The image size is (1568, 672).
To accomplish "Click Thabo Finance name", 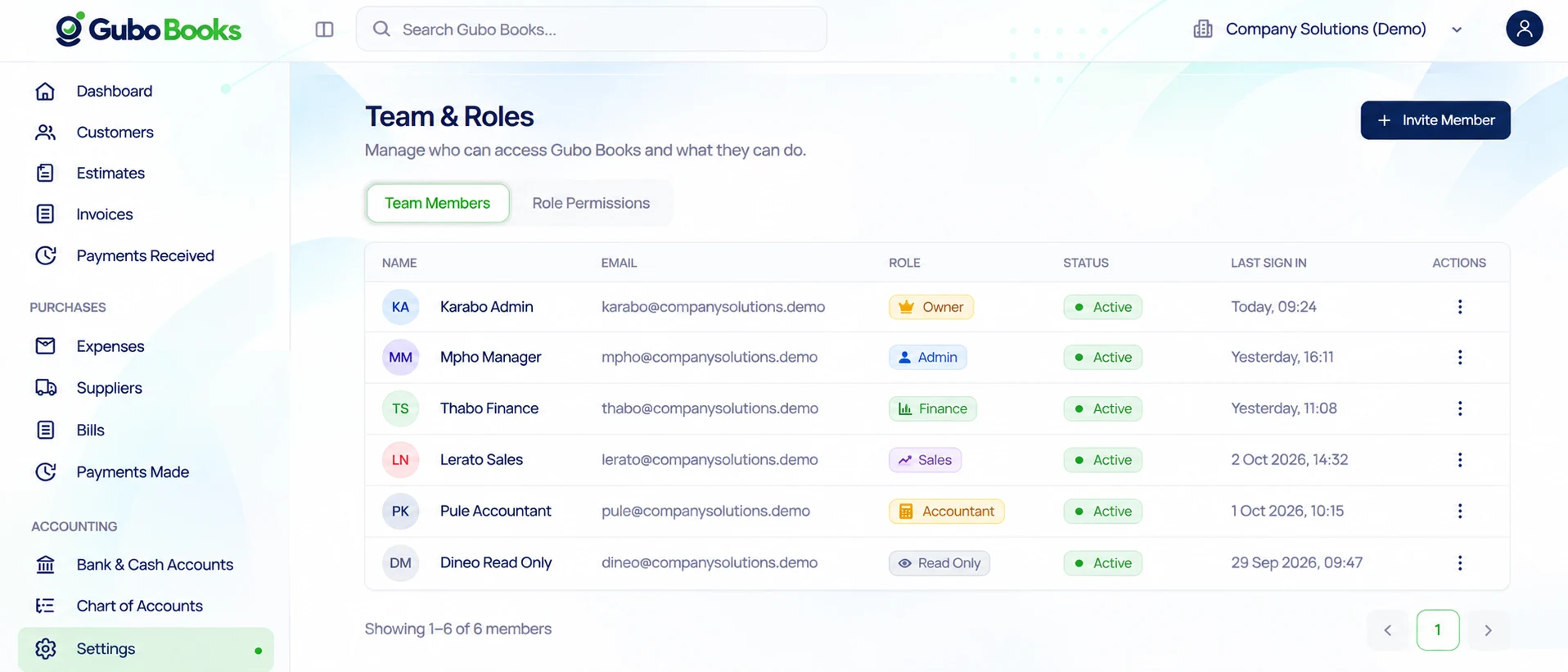I will [x=489, y=408].
